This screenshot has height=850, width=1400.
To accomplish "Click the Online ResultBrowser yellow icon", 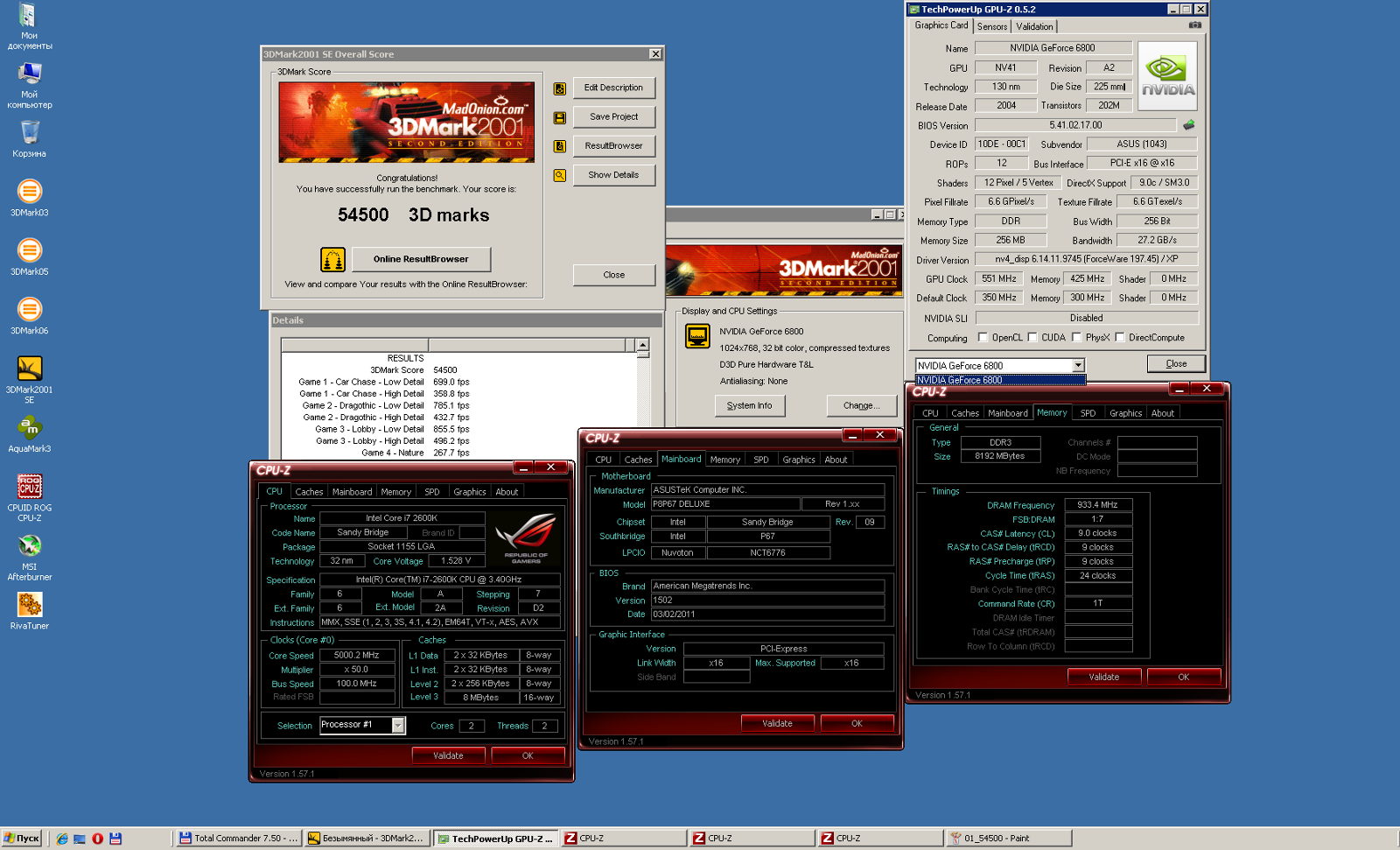I will pos(332,259).
